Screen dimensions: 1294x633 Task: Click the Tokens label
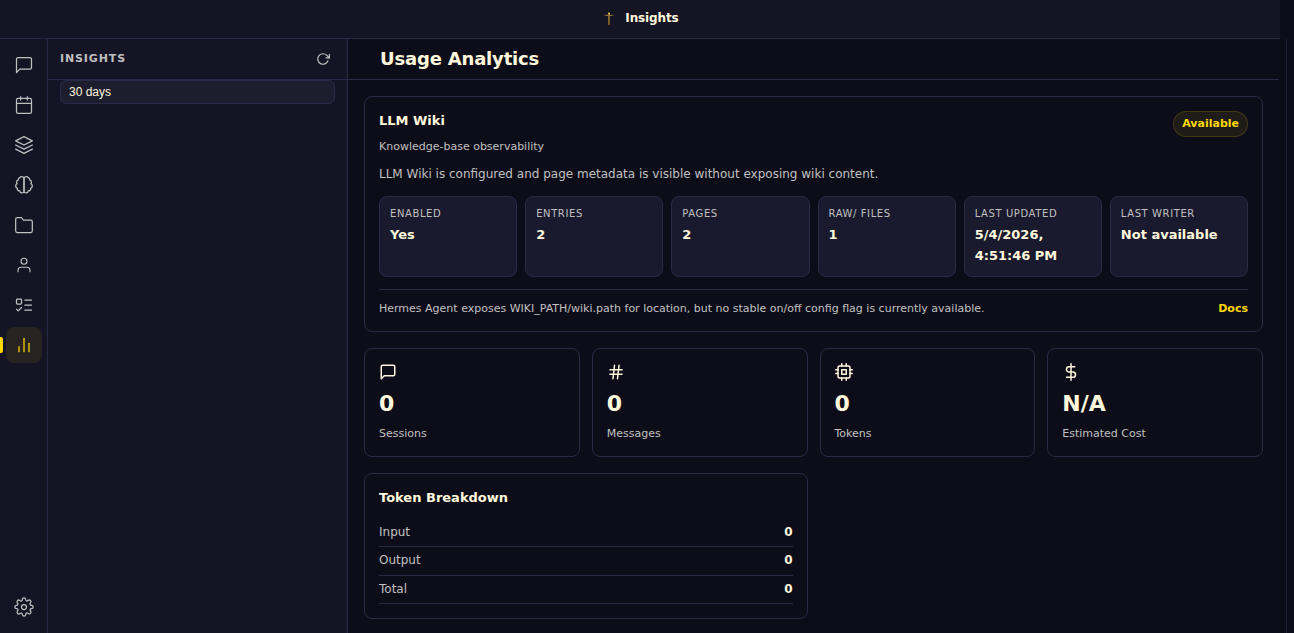(x=853, y=434)
